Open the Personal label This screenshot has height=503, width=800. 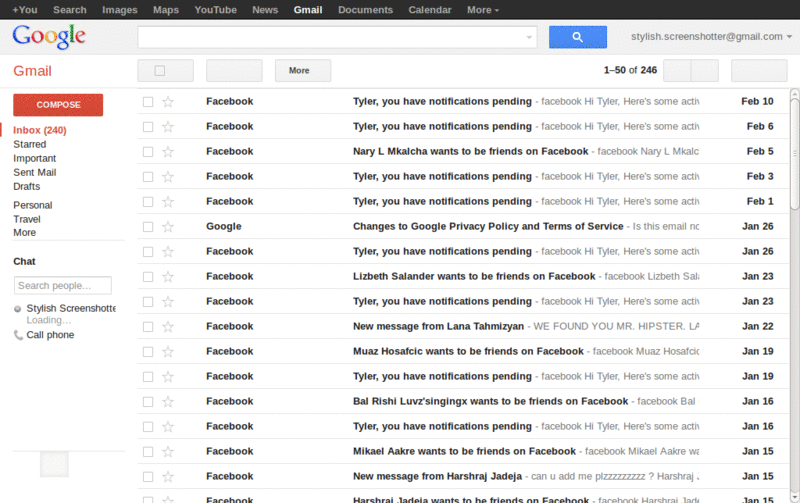click(x=33, y=205)
